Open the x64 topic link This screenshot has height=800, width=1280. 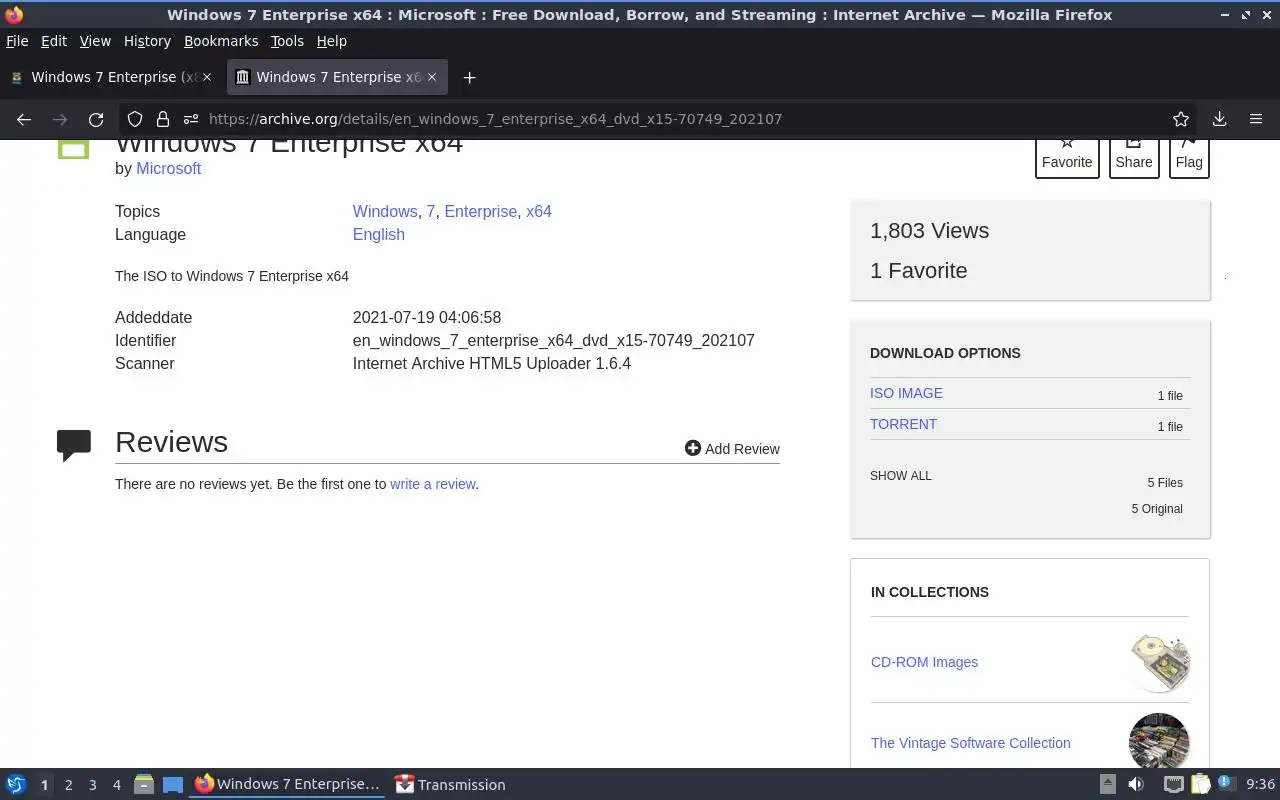(x=539, y=211)
